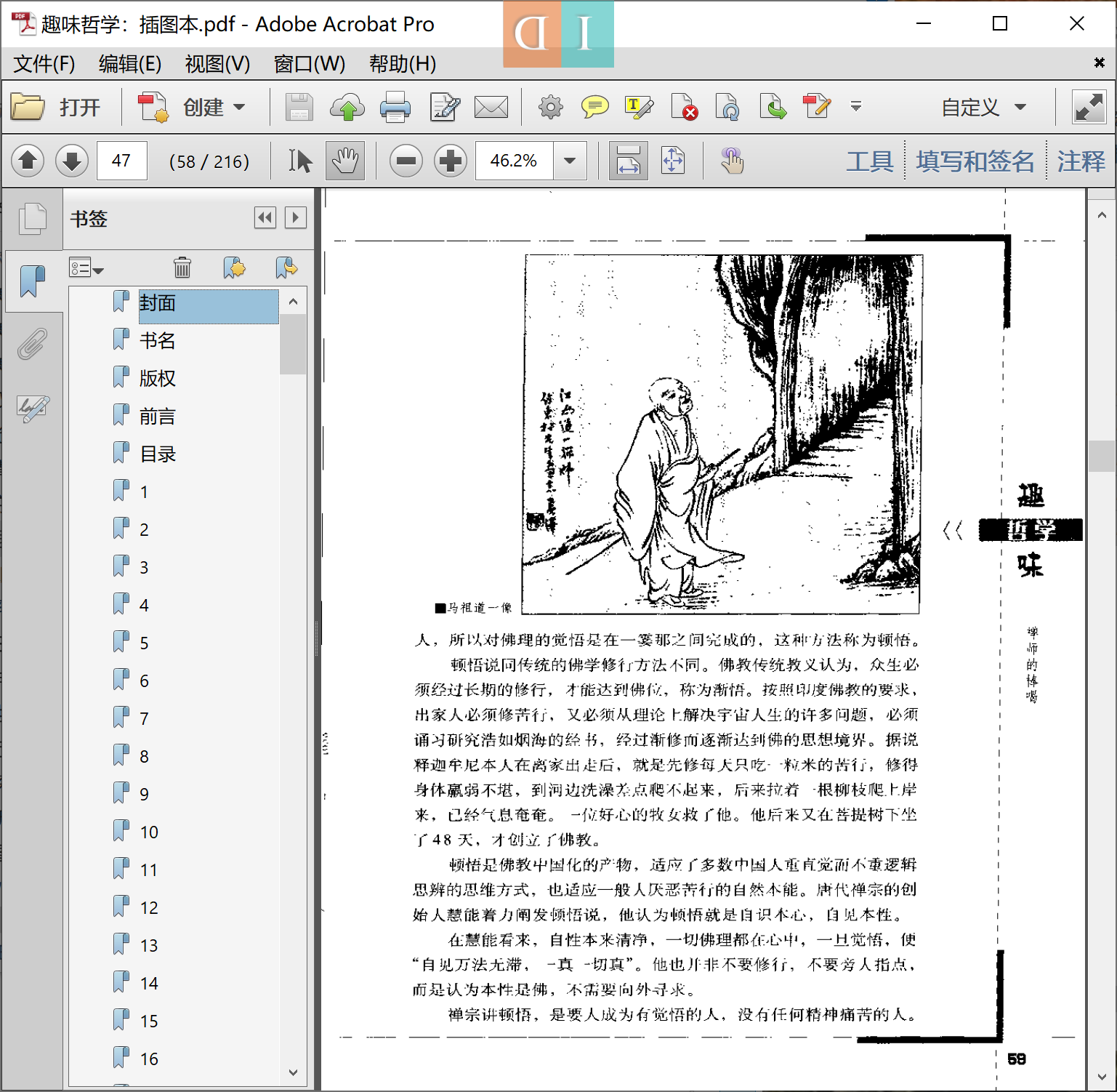
Task: Go to the next page arrow
Action: [72, 161]
